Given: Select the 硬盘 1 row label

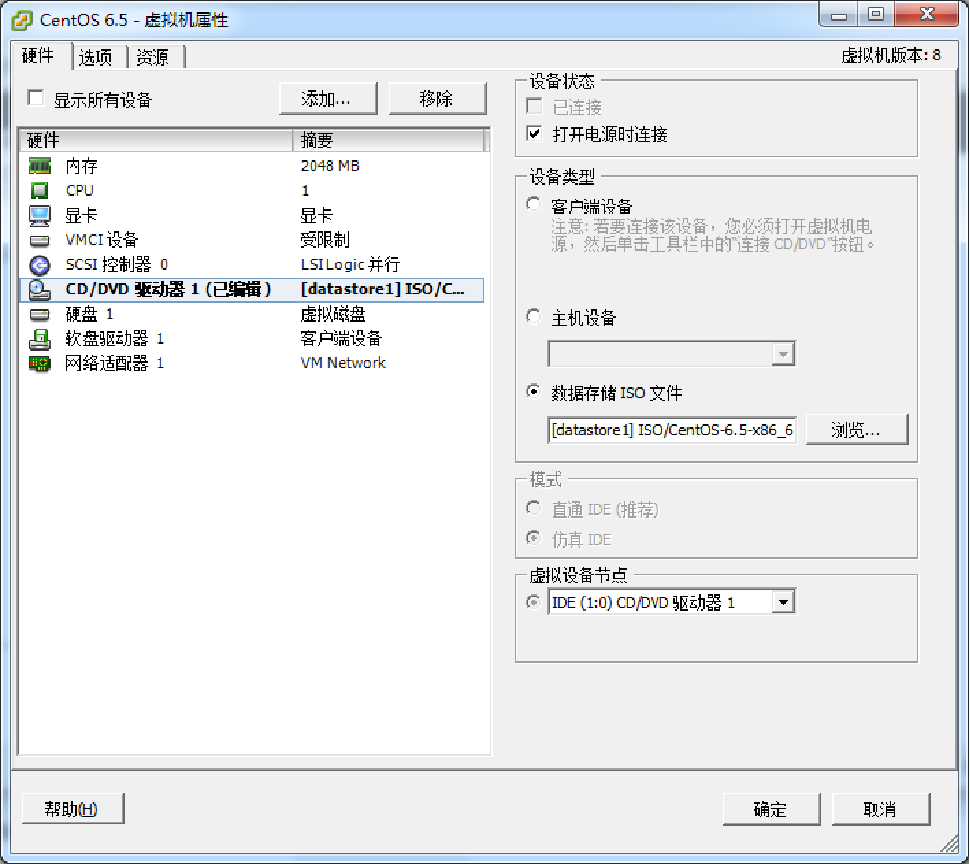Looking at the screenshot, I should (90, 314).
